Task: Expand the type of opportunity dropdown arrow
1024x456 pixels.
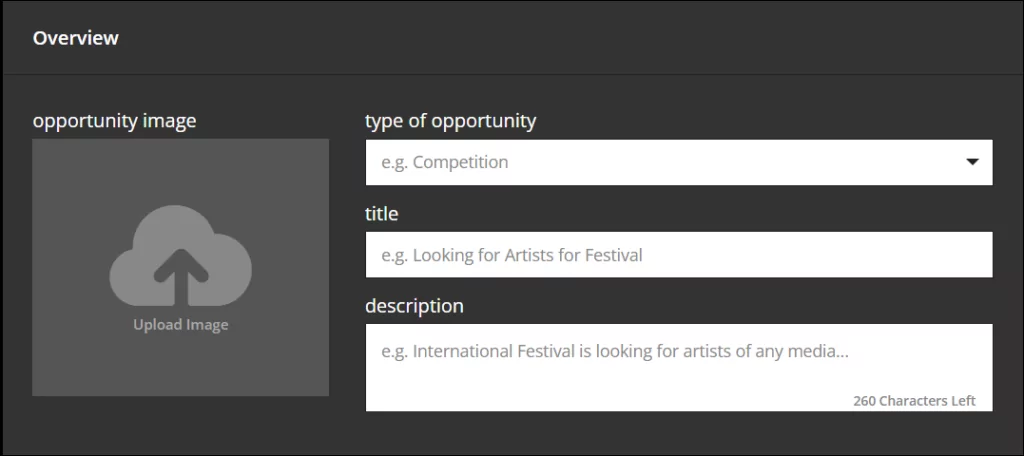Action: click(971, 162)
